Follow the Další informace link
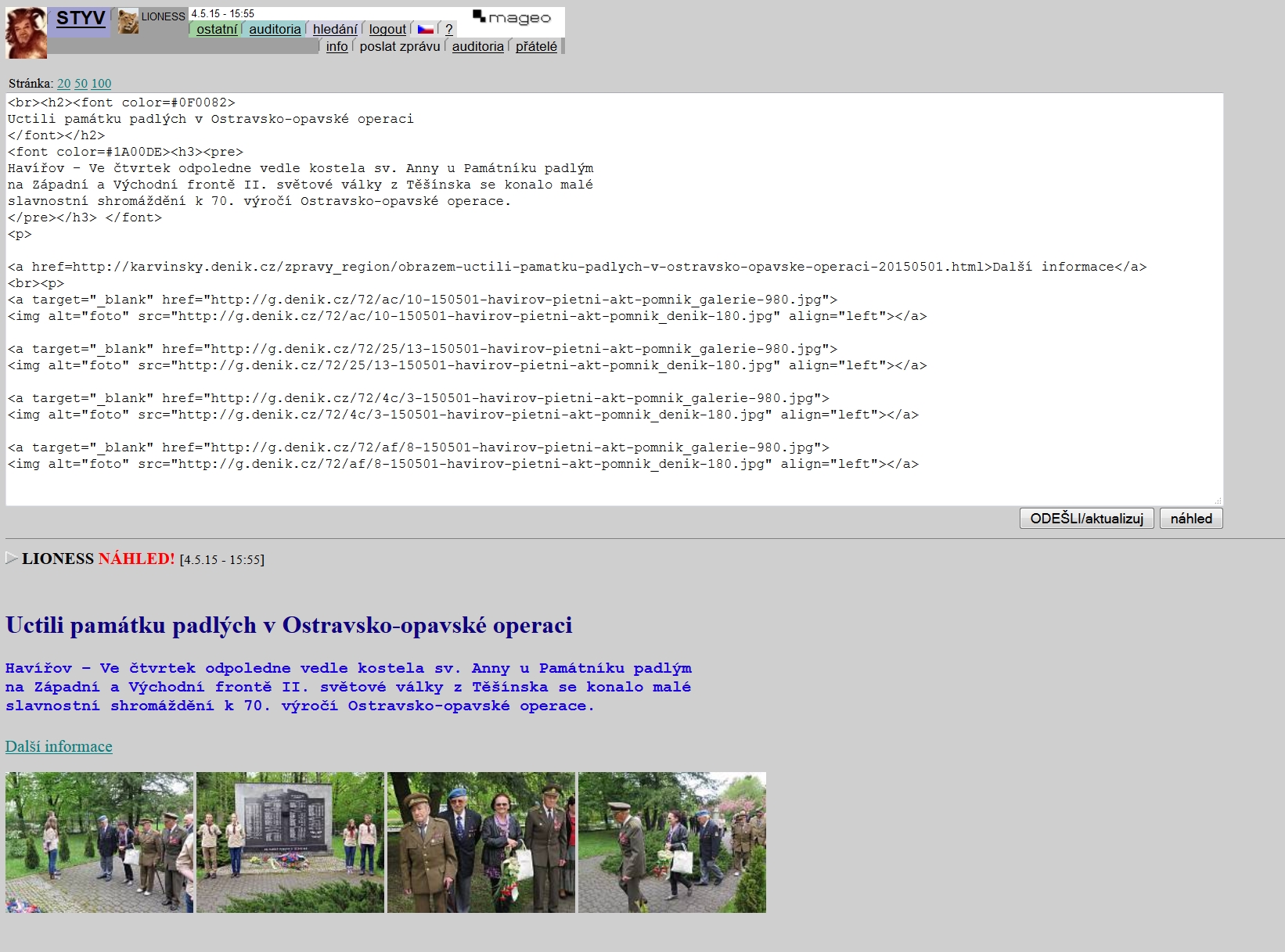Image resolution: width=1285 pixels, height=952 pixels. click(59, 746)
